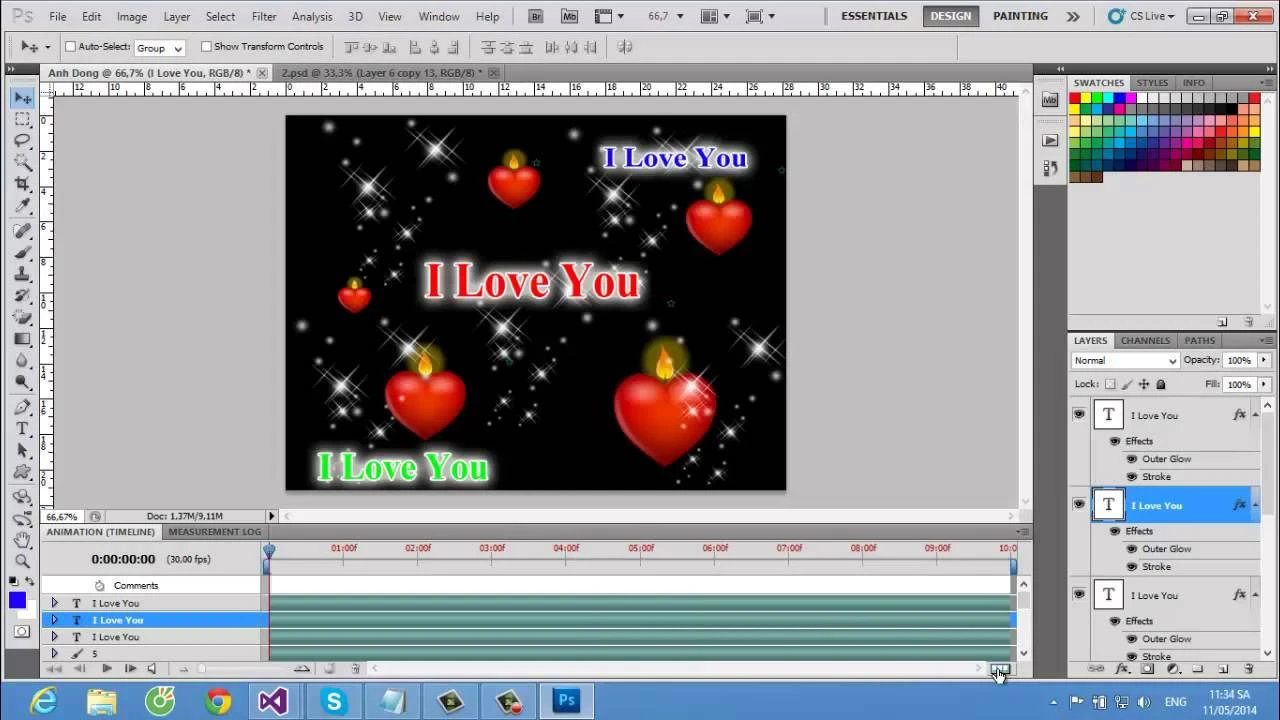Screen dimensions: 1280x720
Task: Hide the Outer Glow effect on selected layer
Action: 1132,549
